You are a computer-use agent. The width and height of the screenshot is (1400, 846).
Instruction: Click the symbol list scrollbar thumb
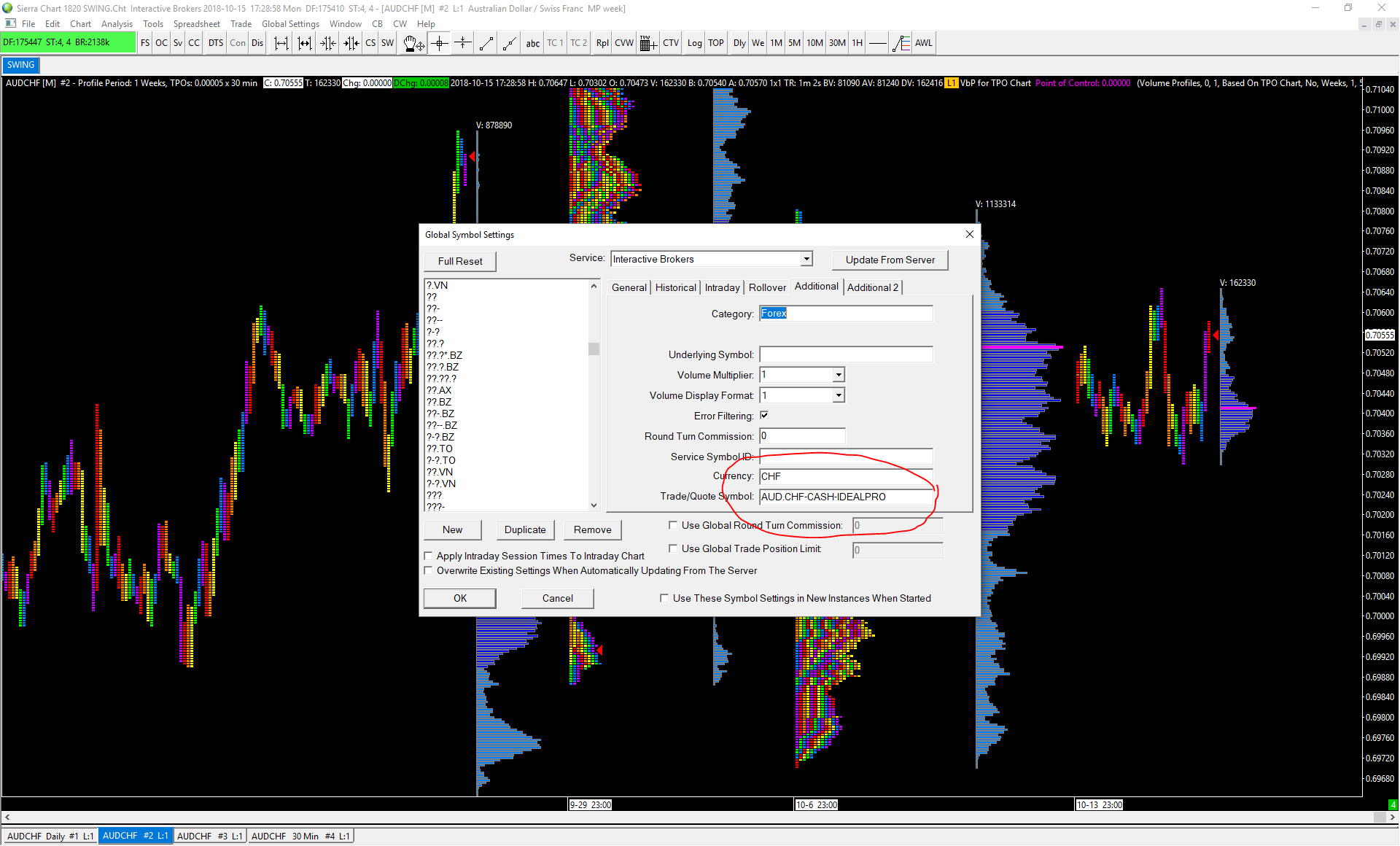594,349
